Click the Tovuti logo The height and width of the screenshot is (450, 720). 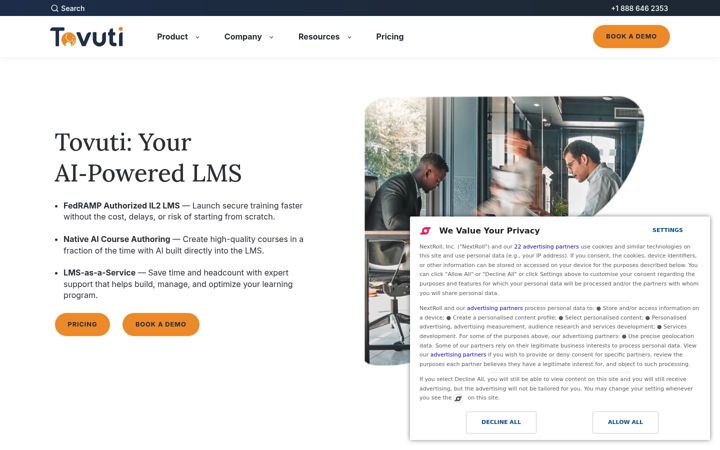(x=87, y=37)
